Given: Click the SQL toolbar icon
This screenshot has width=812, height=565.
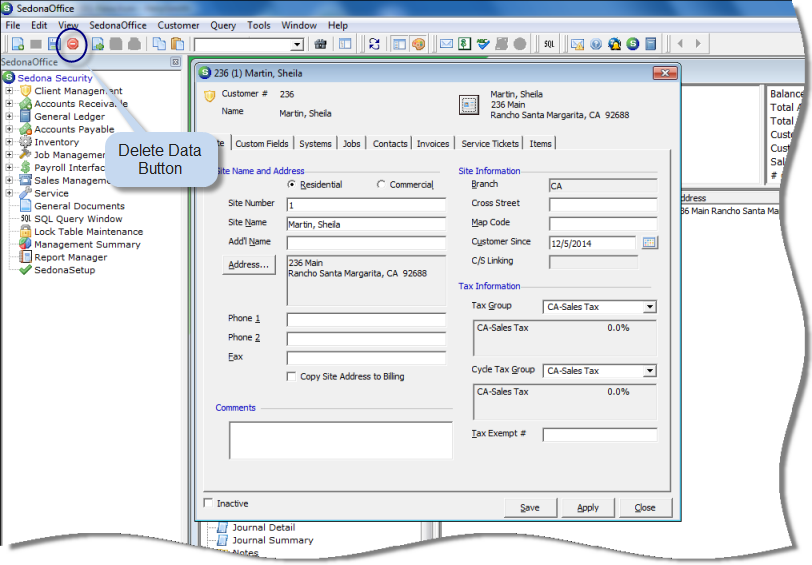Looking at the screenshot, I should click(x=549, y=44).
